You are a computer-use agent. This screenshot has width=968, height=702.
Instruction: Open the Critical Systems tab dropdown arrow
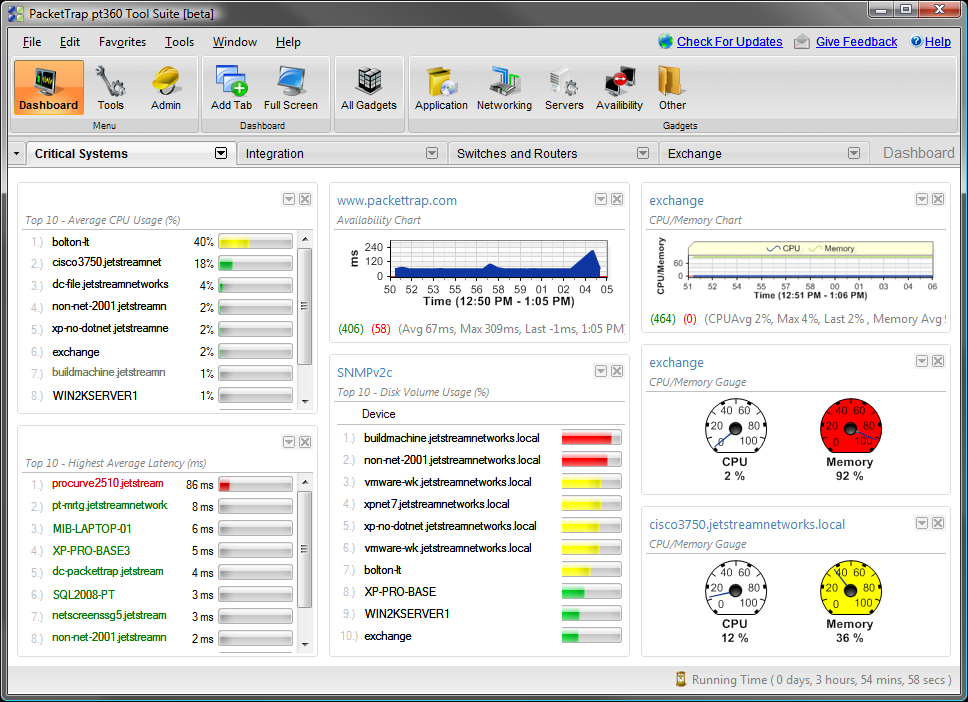pyautogui.click(x=221, y=153)
